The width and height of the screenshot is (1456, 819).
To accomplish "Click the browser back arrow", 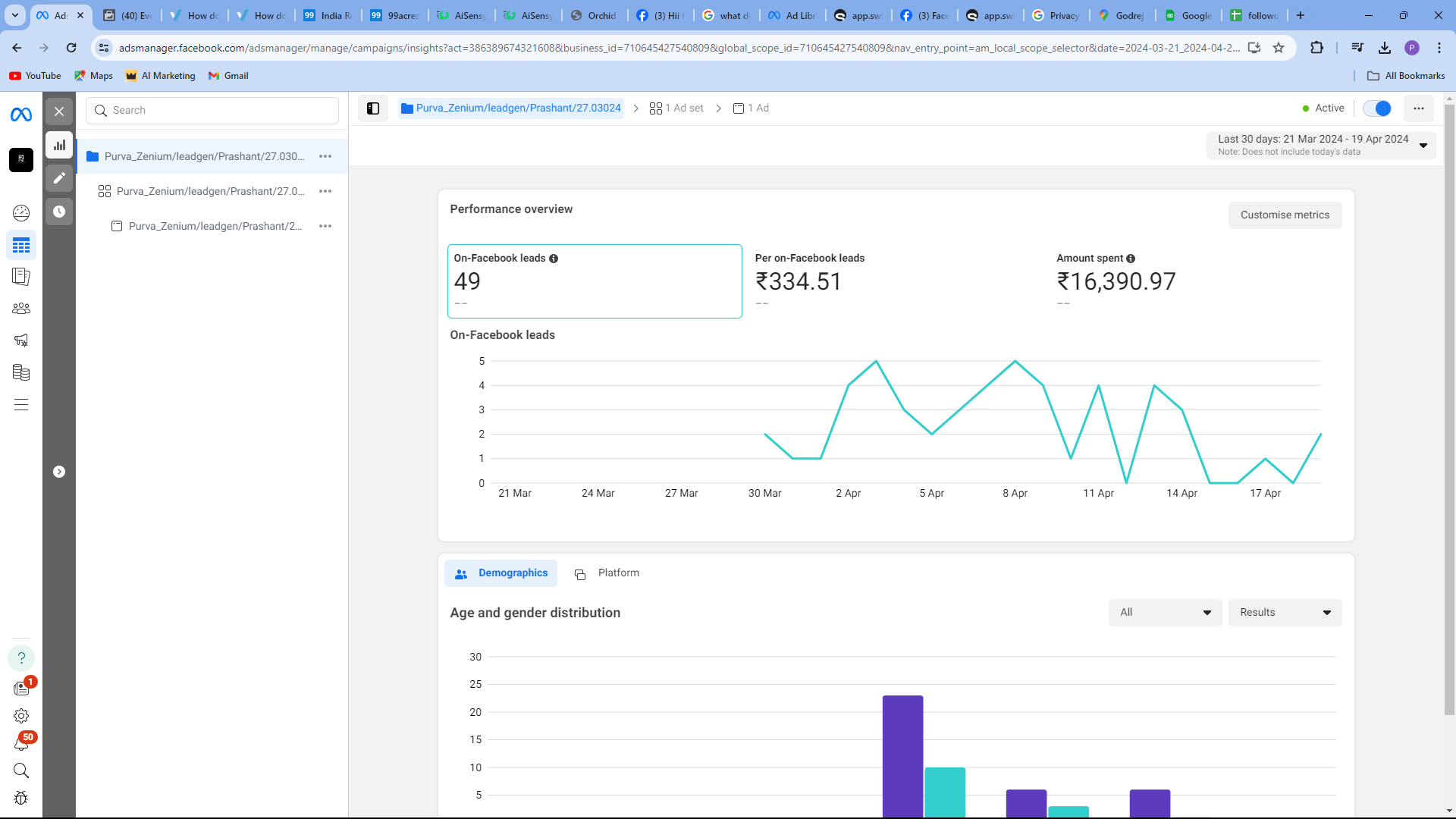I will click(17, 48).
